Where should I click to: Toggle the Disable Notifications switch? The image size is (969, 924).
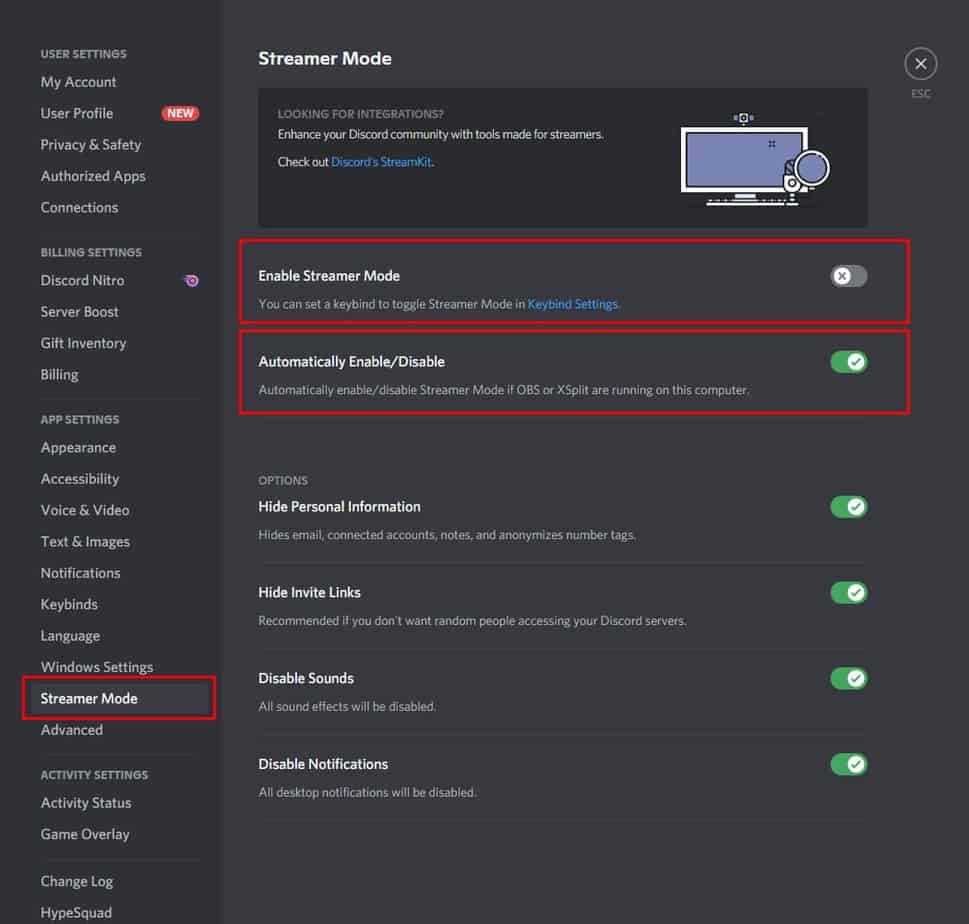(848, 765)
